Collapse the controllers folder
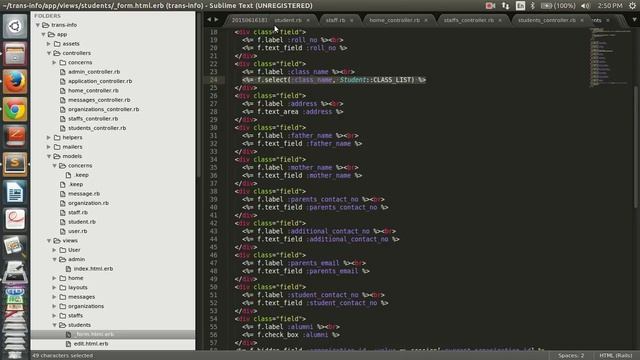The width and height of the screenshot is (640, 360). (49, 53)
